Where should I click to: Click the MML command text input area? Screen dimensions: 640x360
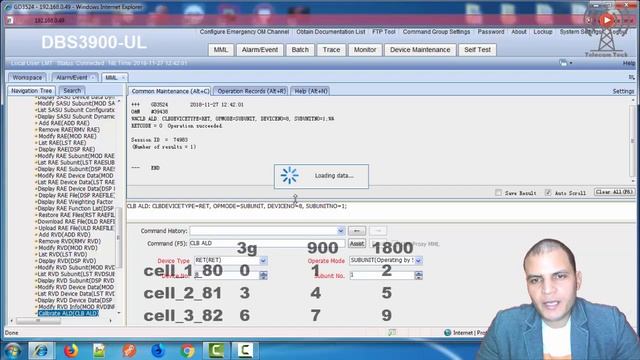[380, 211]
